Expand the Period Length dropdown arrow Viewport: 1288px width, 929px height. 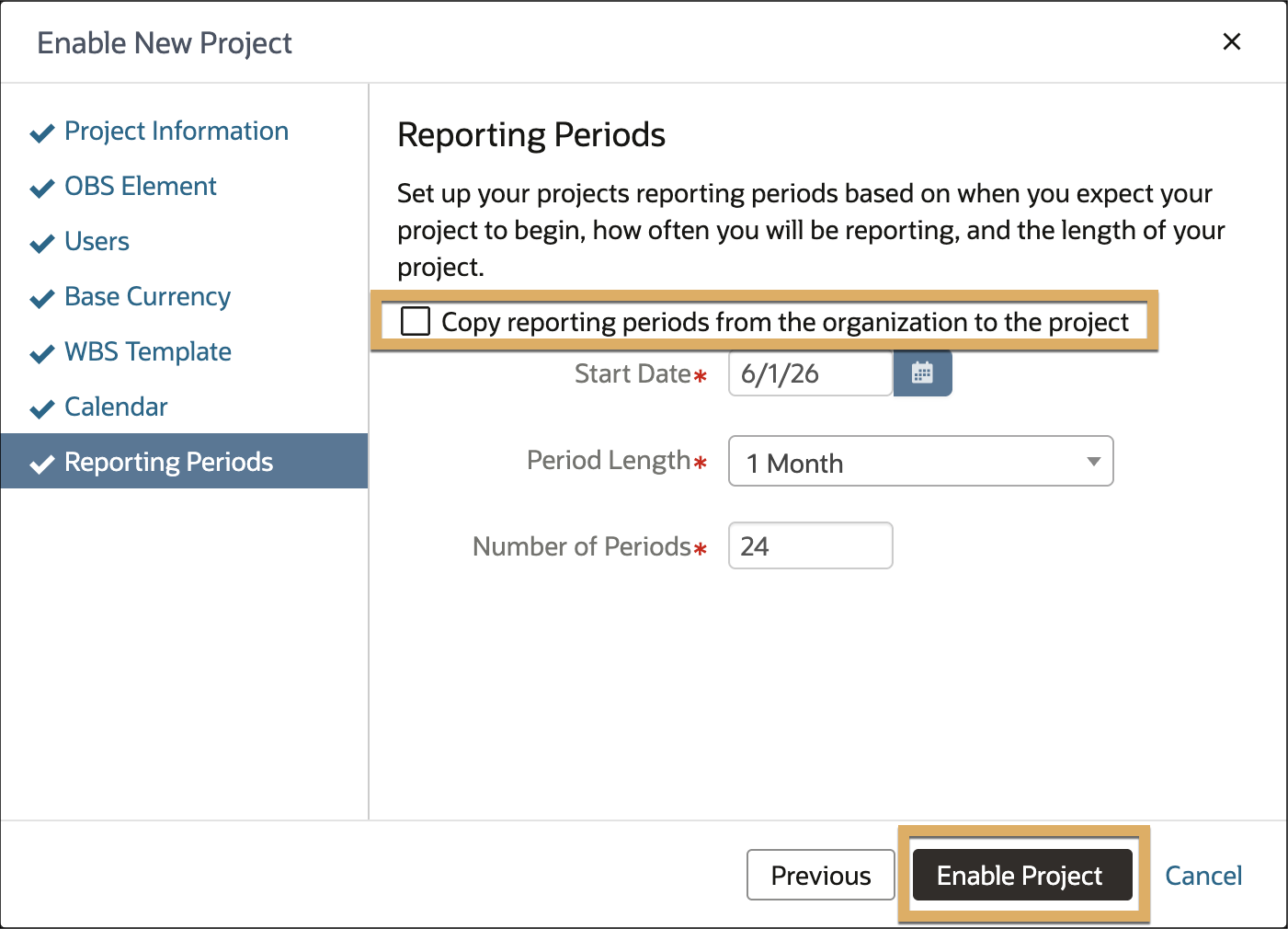pos(1093,462)
